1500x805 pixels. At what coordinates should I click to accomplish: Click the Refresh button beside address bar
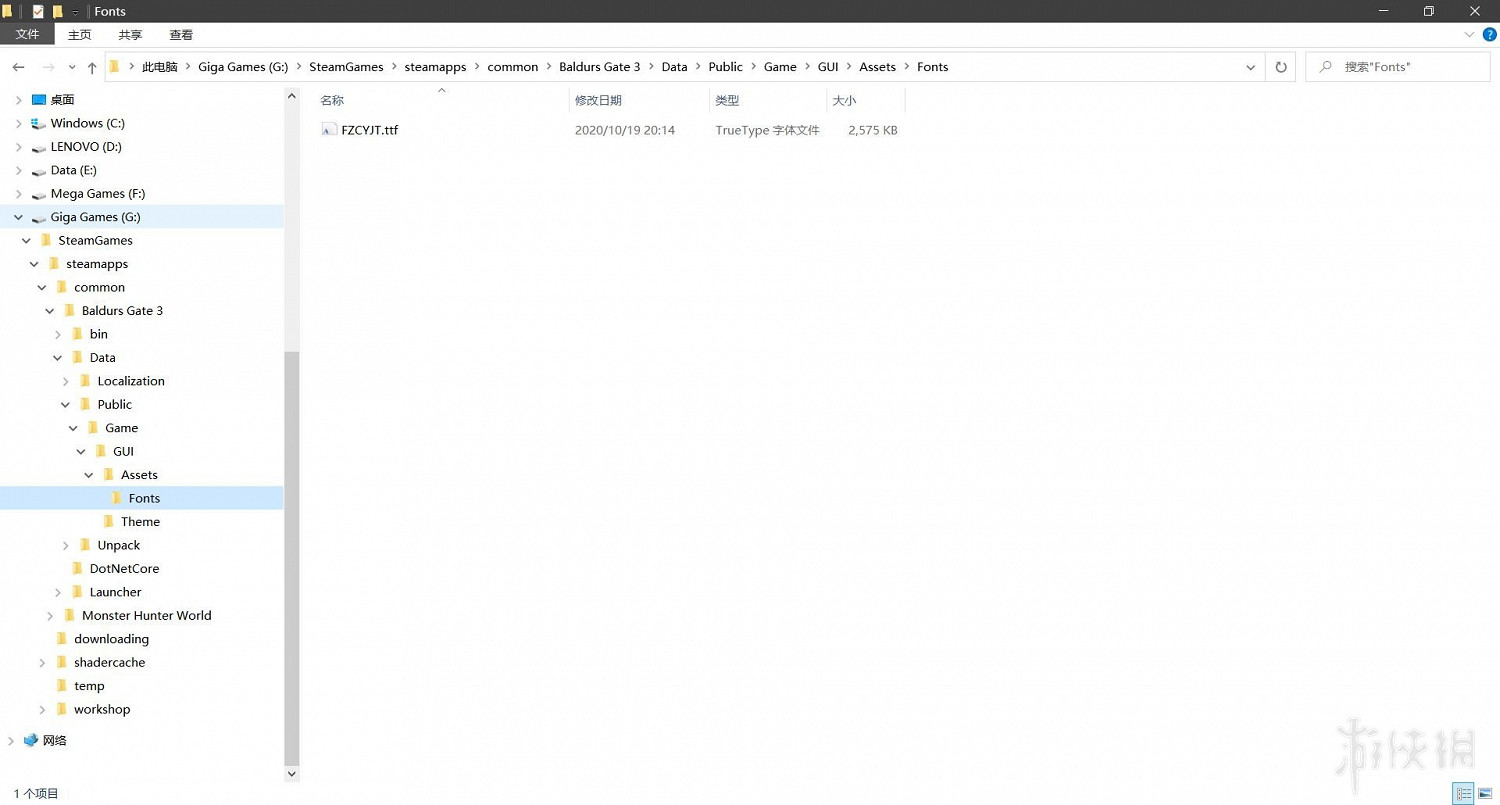pos(1281,67)
